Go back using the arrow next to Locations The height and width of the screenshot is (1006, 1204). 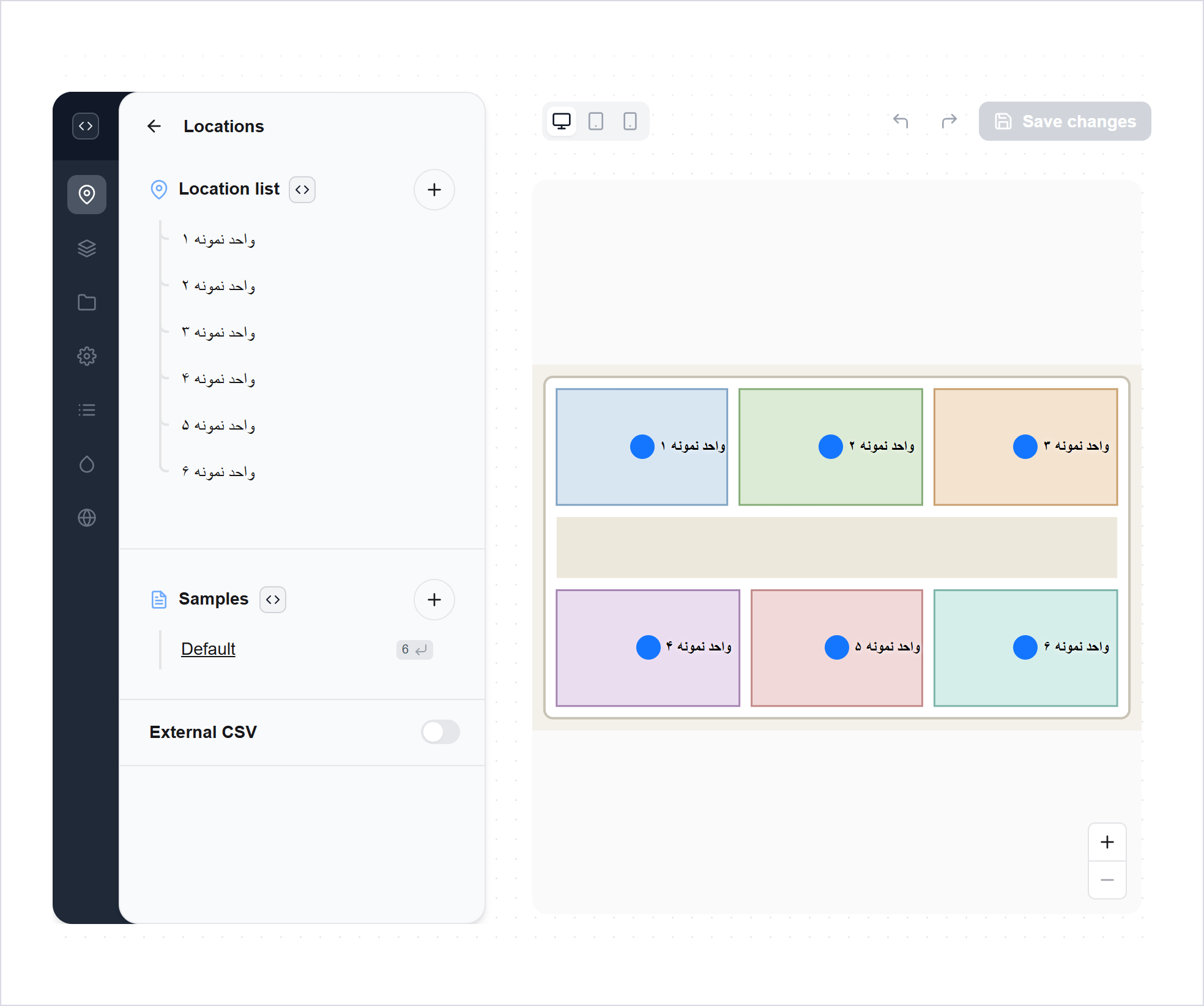(154, 126)
